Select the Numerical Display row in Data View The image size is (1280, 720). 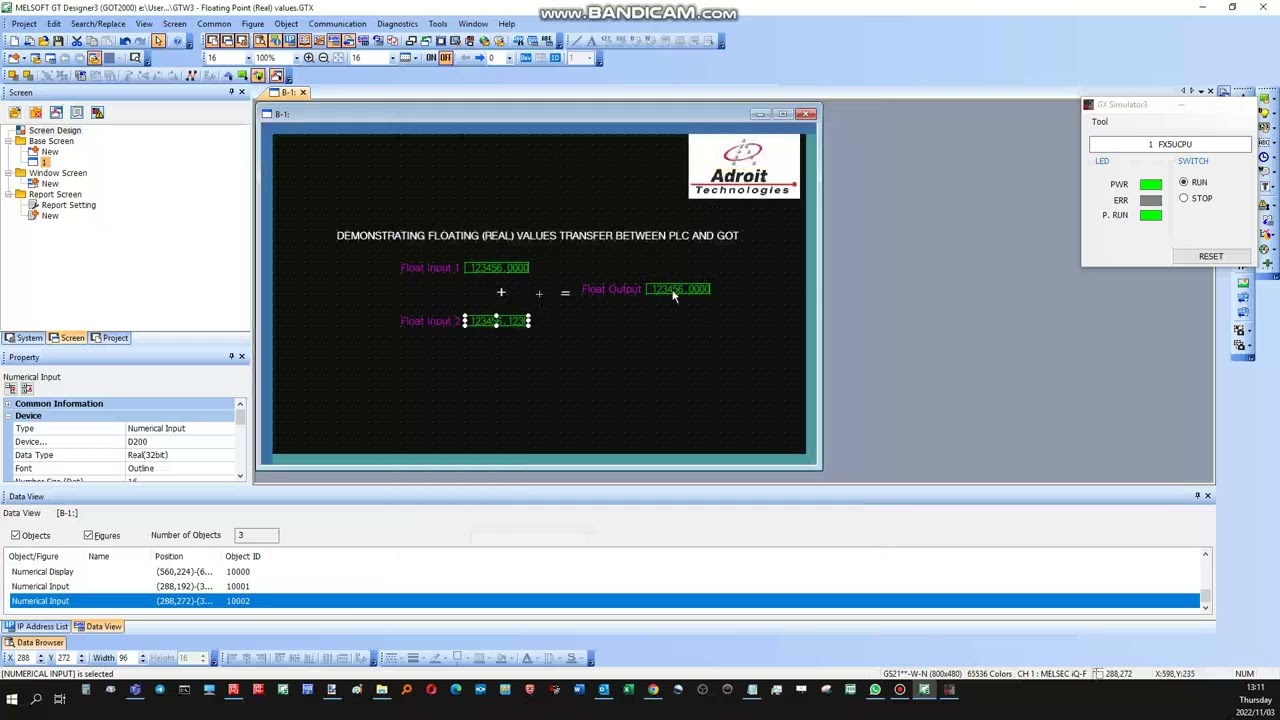604,572
